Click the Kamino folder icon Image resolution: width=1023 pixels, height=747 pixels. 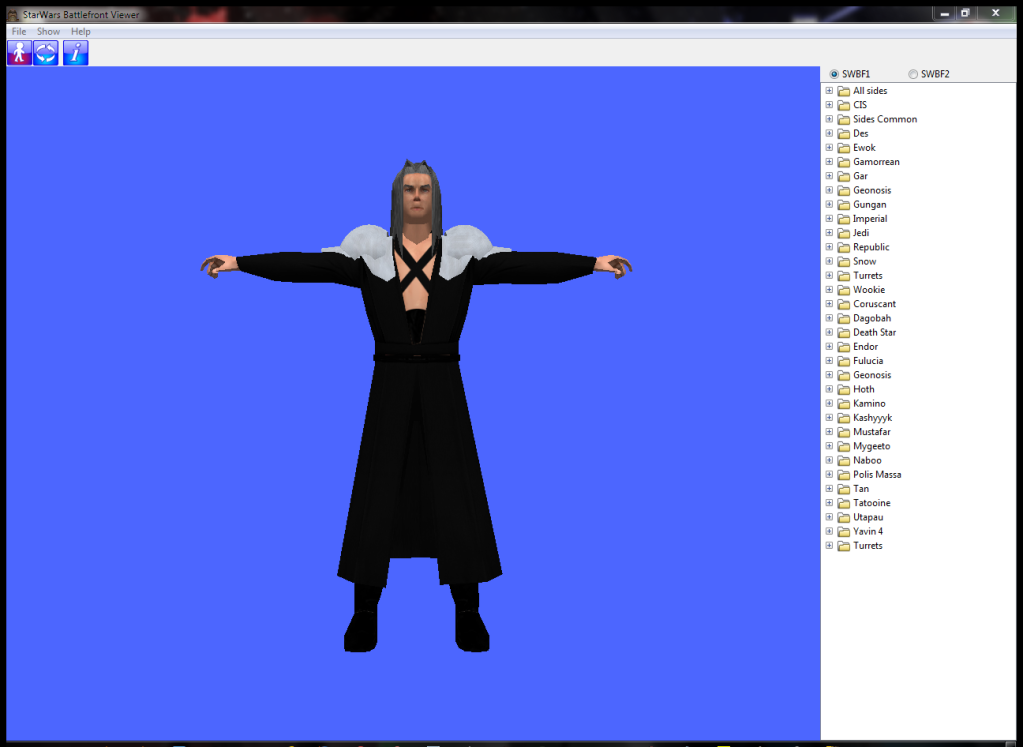coord(844,404)
